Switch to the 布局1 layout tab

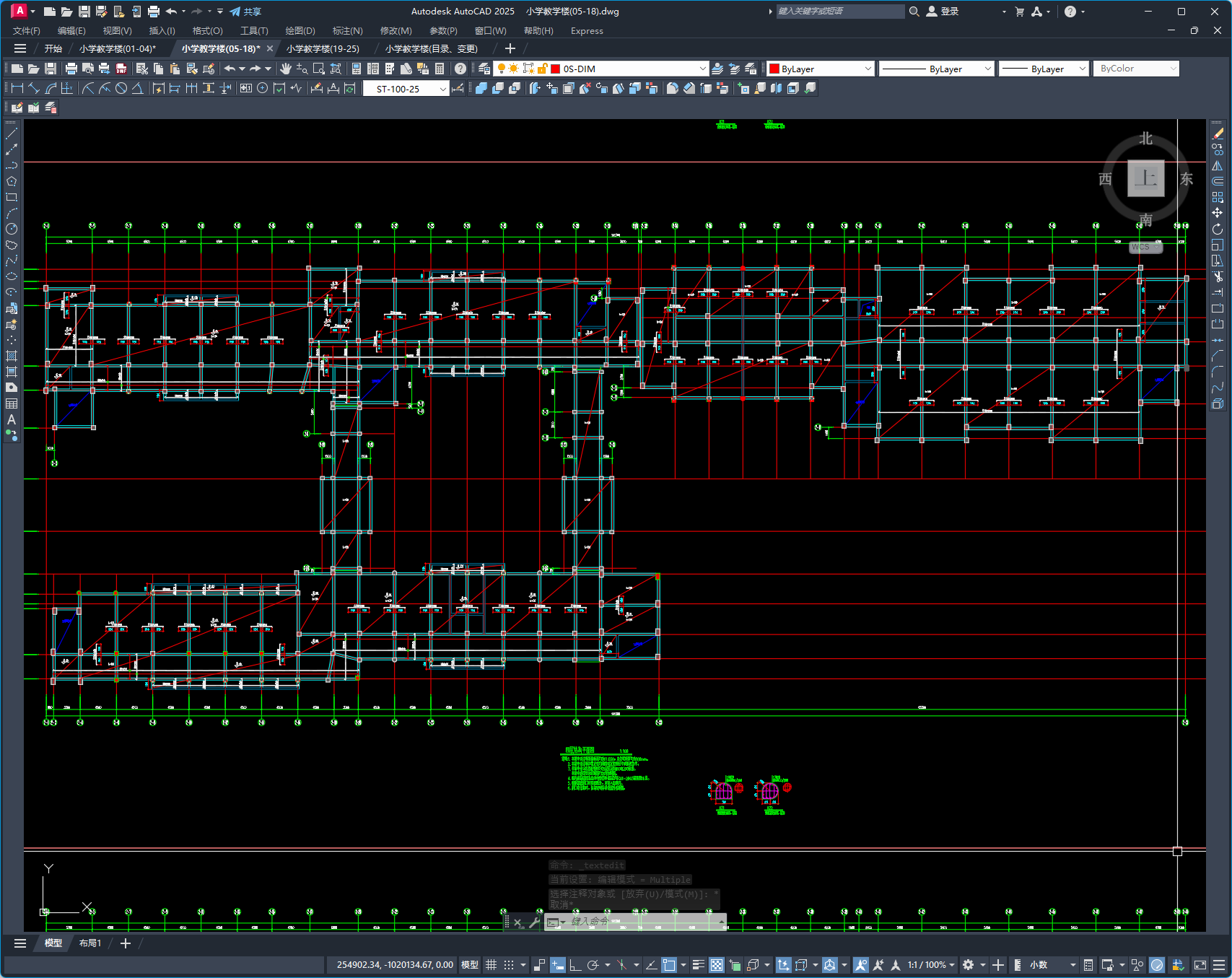(x=90, y=943)
